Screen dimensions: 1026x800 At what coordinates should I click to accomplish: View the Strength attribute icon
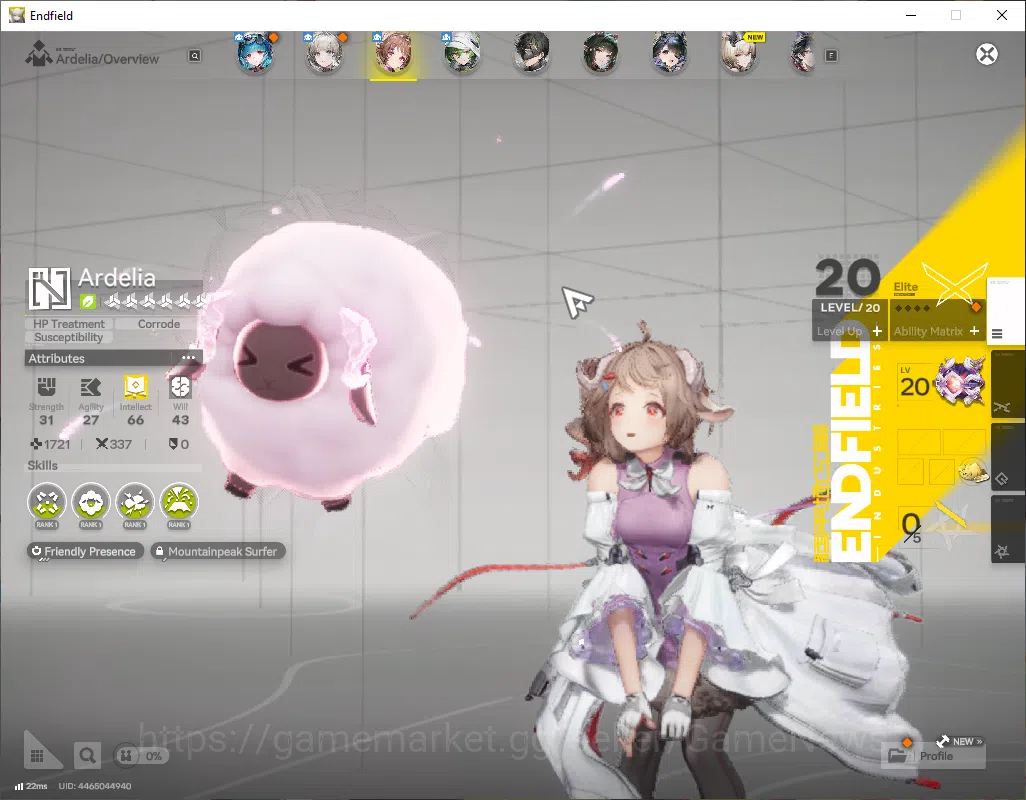[x=46, y=387]
